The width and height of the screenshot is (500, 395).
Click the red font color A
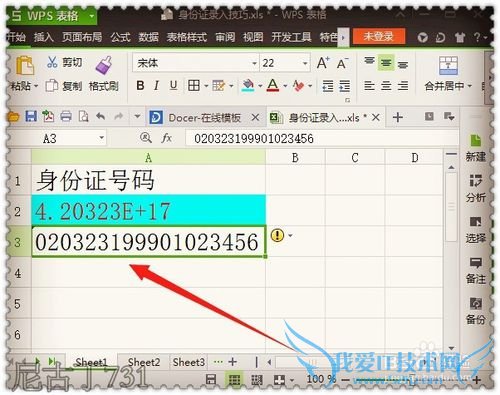[x=273, y=85]
